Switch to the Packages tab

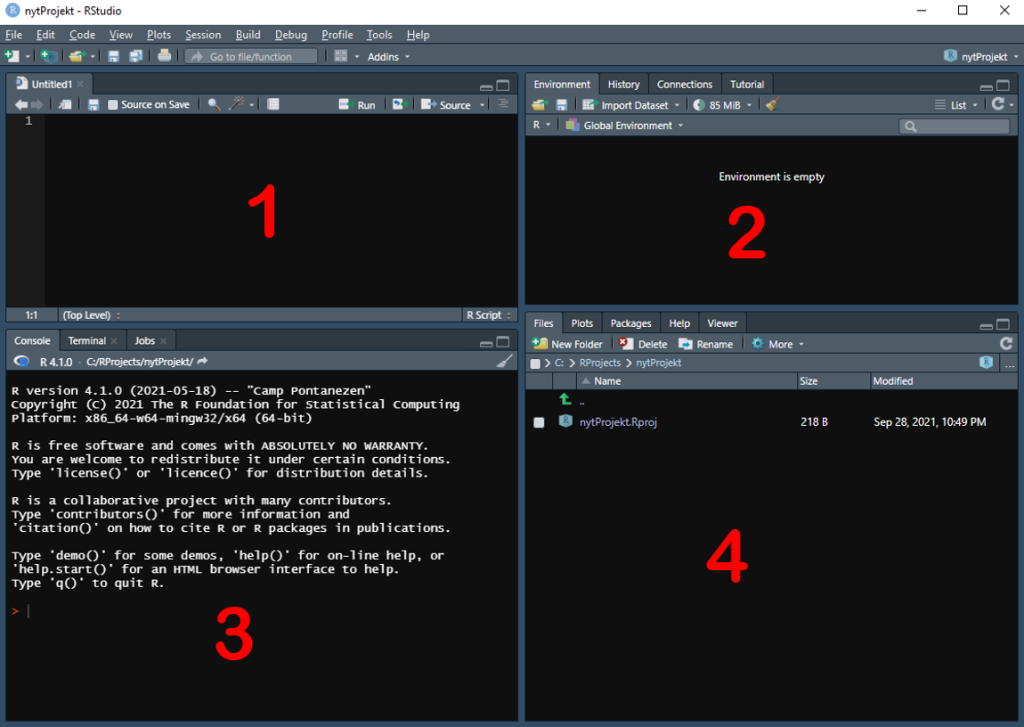[x=630, y=323]
